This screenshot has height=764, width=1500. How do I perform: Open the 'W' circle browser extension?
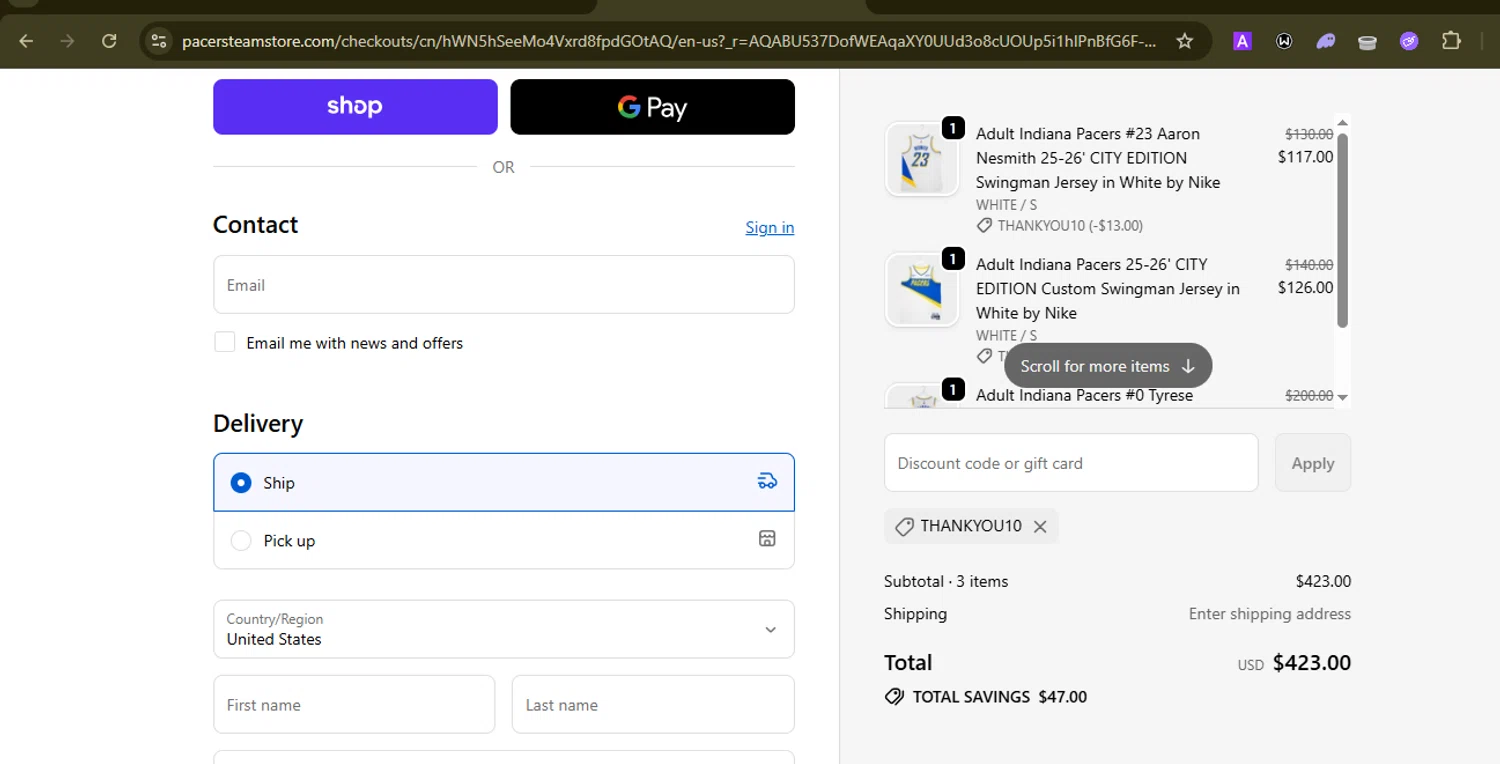[x=1284, y=41]
